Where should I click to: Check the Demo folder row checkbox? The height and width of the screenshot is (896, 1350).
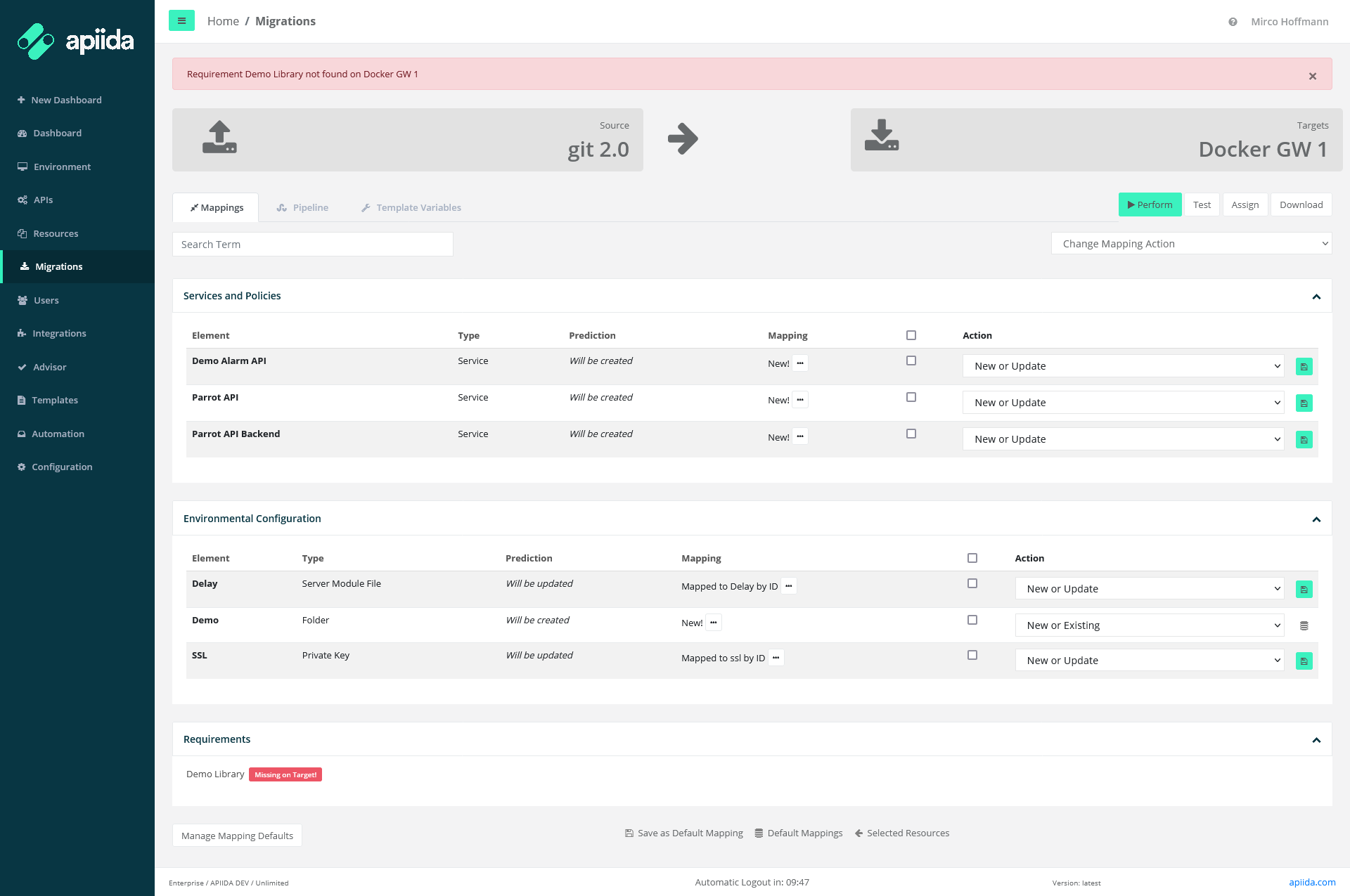coord(972,620)
